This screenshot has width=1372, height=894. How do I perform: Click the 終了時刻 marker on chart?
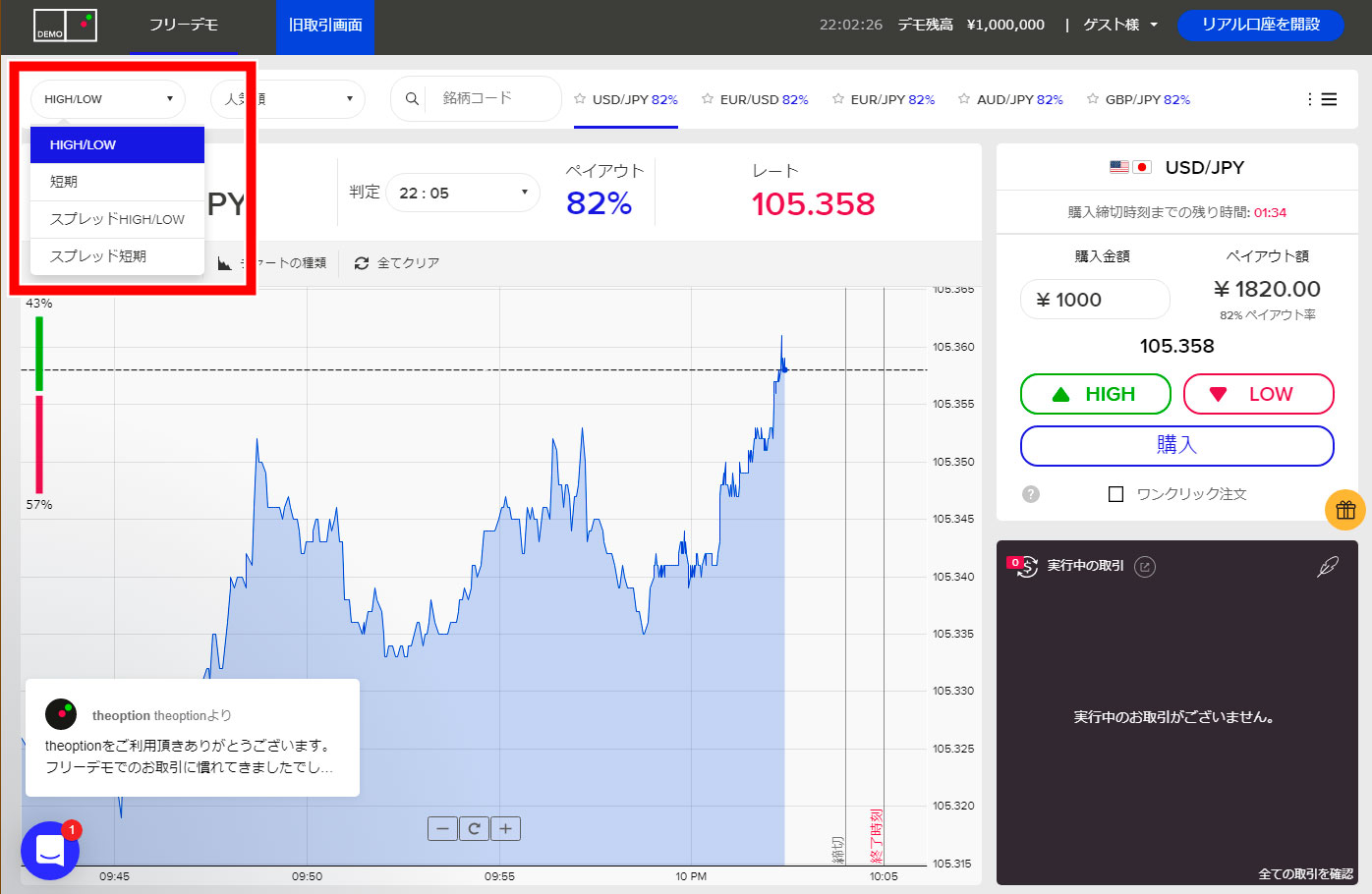coord(876,836)
